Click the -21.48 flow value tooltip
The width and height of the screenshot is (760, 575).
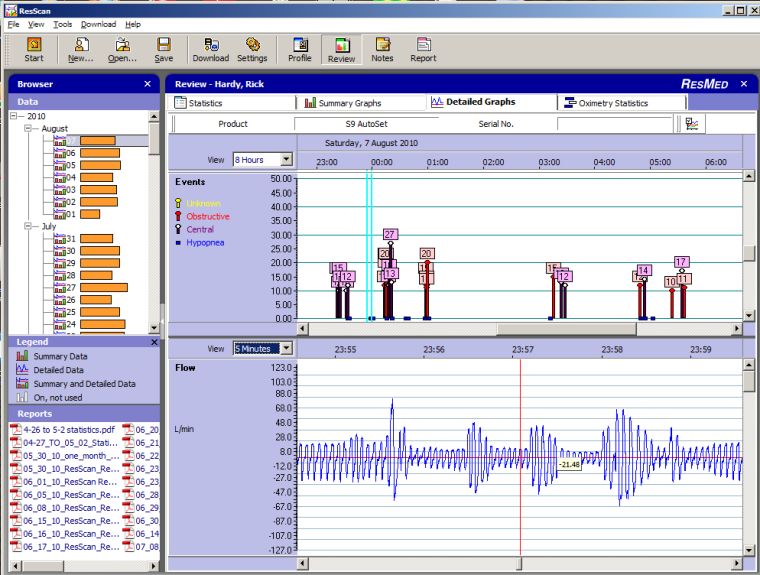click(570, 464)
